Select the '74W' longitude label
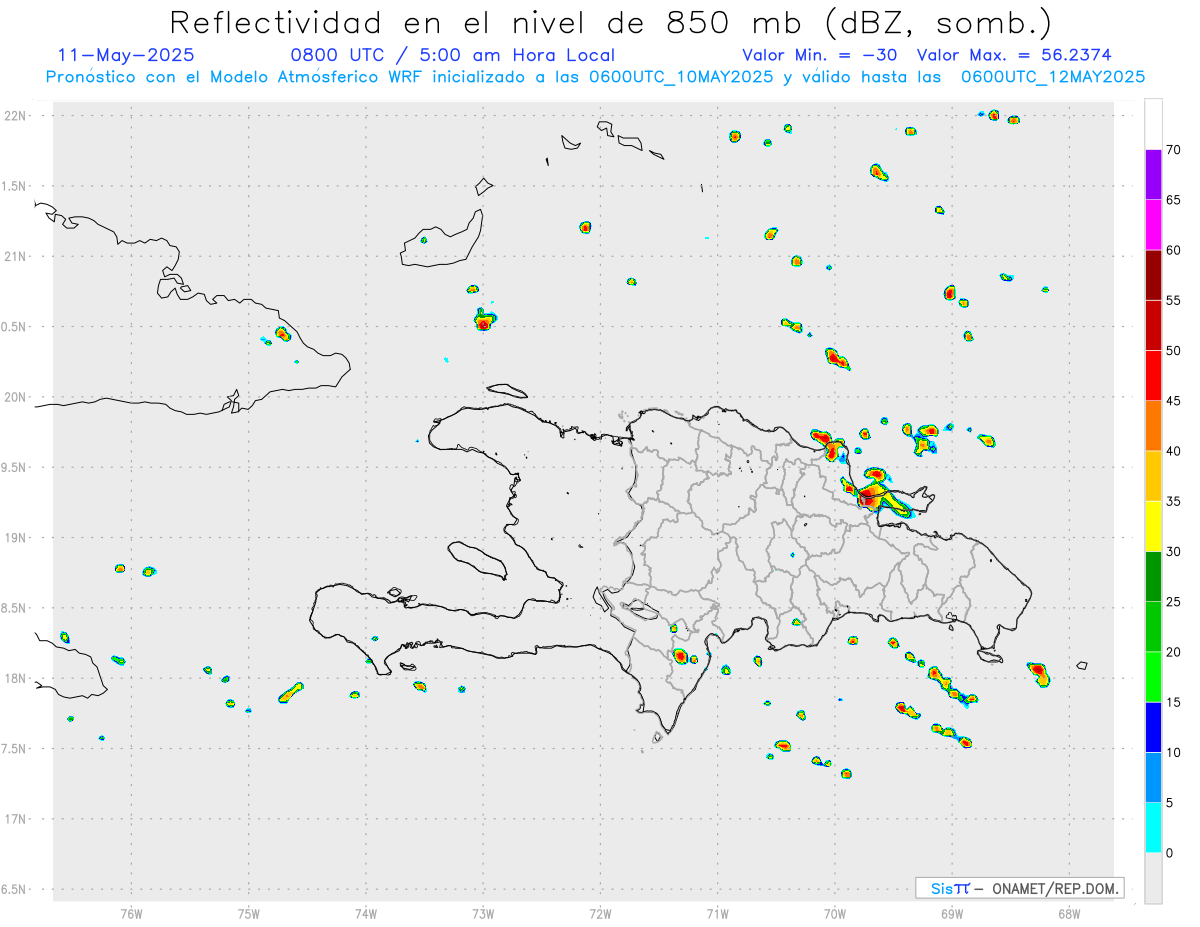The height and width of the screenshot is (927, 1200). click(x=366, y=913)
